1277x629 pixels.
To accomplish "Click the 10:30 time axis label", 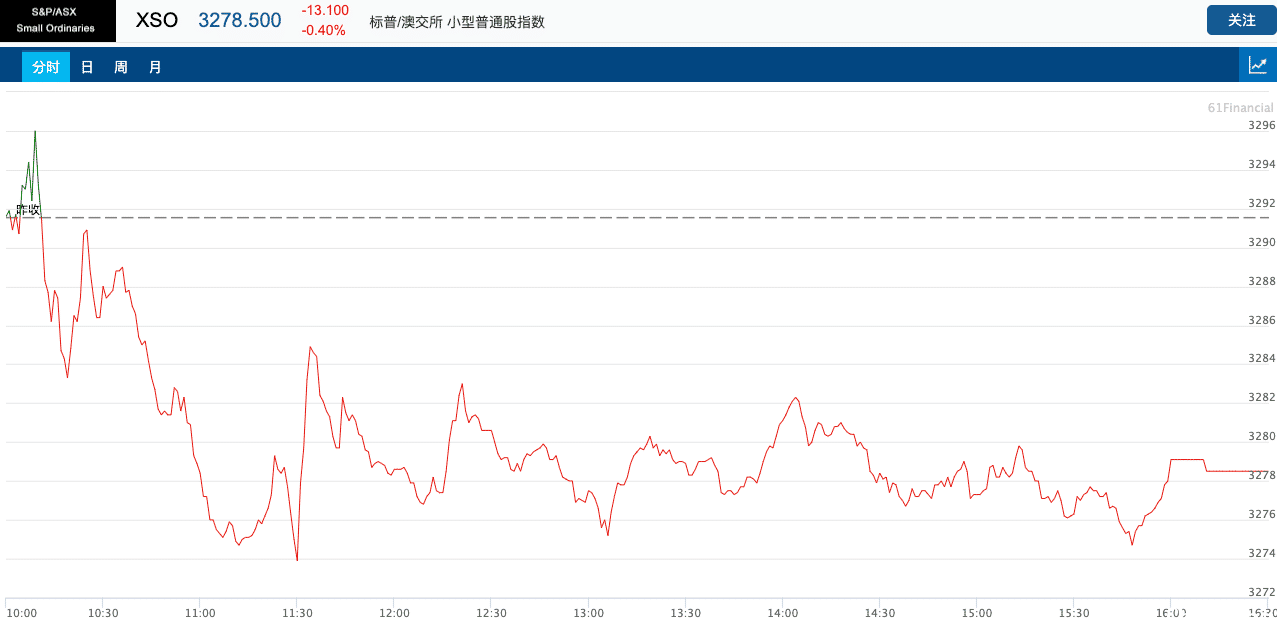I will pyautogui.click(x=103, y=613).
